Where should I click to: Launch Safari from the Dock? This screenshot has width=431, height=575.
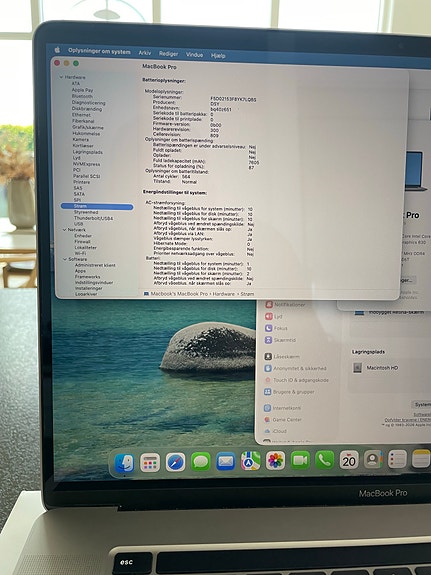[x=175, y=462]
